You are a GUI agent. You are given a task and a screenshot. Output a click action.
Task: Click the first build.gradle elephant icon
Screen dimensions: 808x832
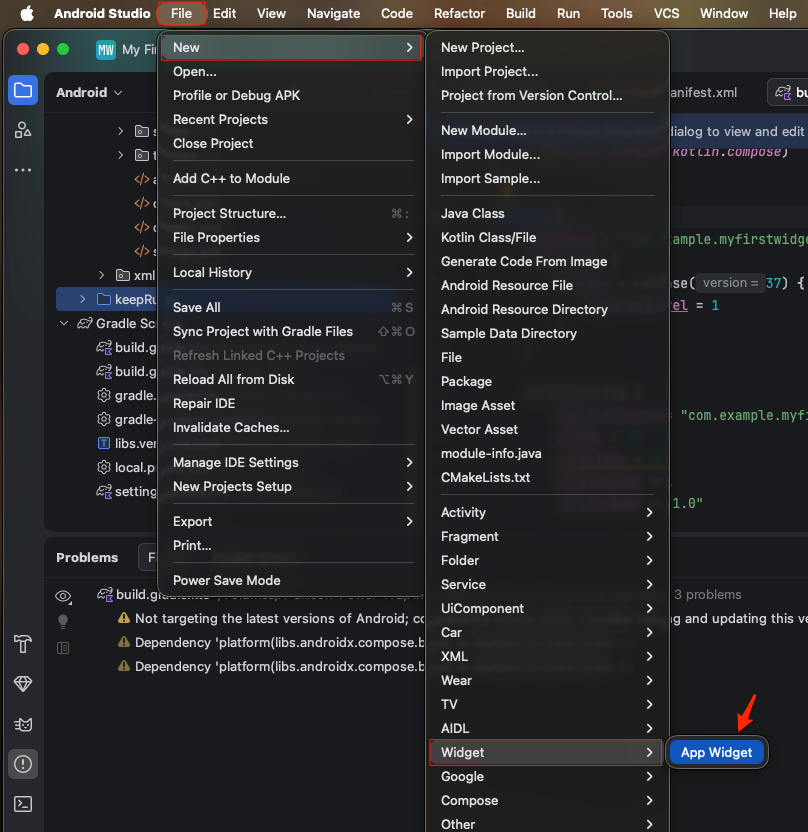pos(104,347)
